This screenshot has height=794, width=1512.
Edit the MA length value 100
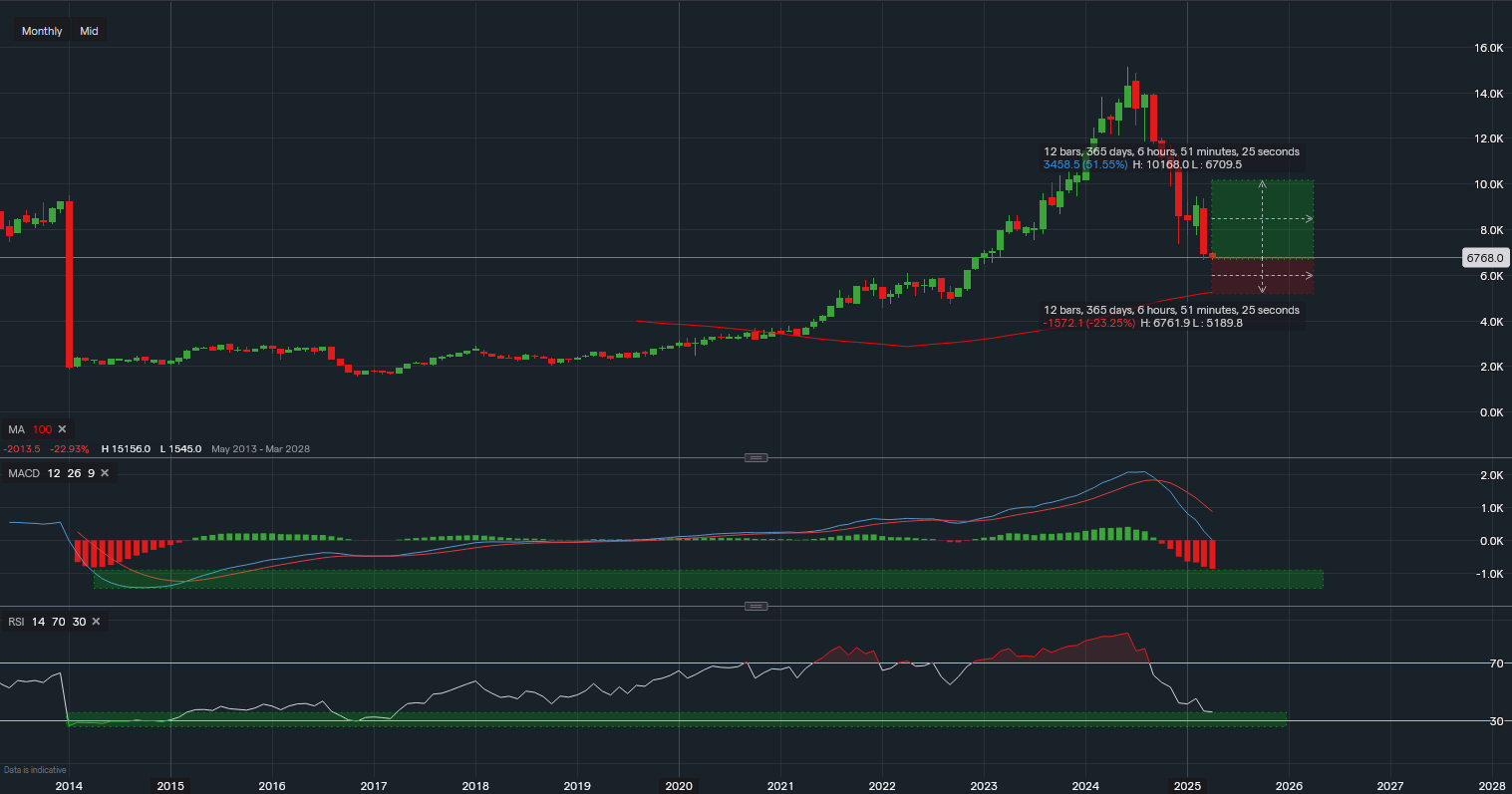44,428
